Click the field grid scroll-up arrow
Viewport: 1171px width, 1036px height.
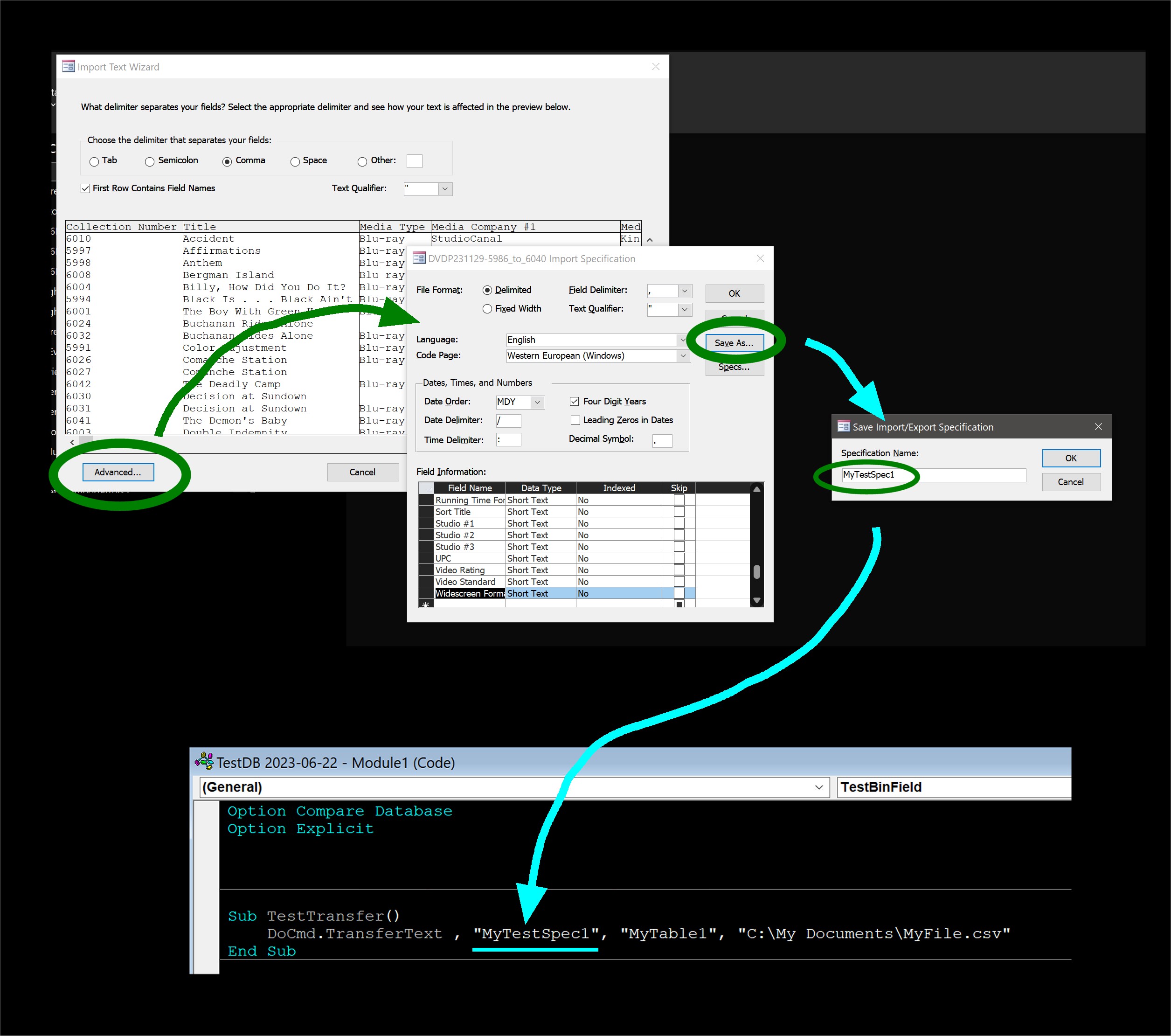tap(756, 489)
